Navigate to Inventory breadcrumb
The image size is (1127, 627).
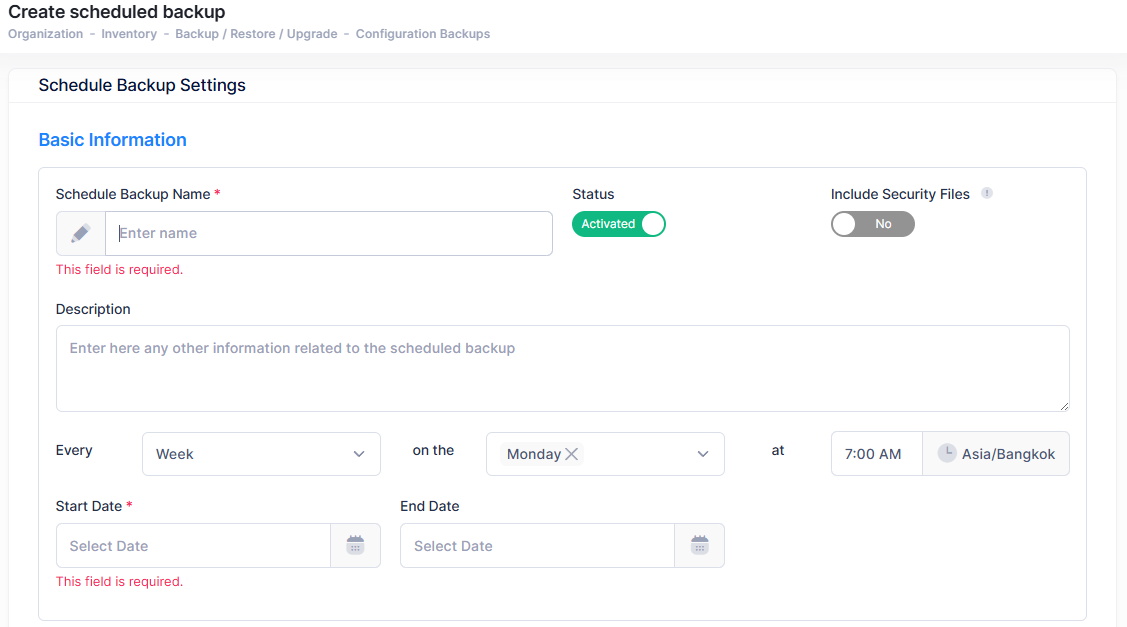coord(129,34)
